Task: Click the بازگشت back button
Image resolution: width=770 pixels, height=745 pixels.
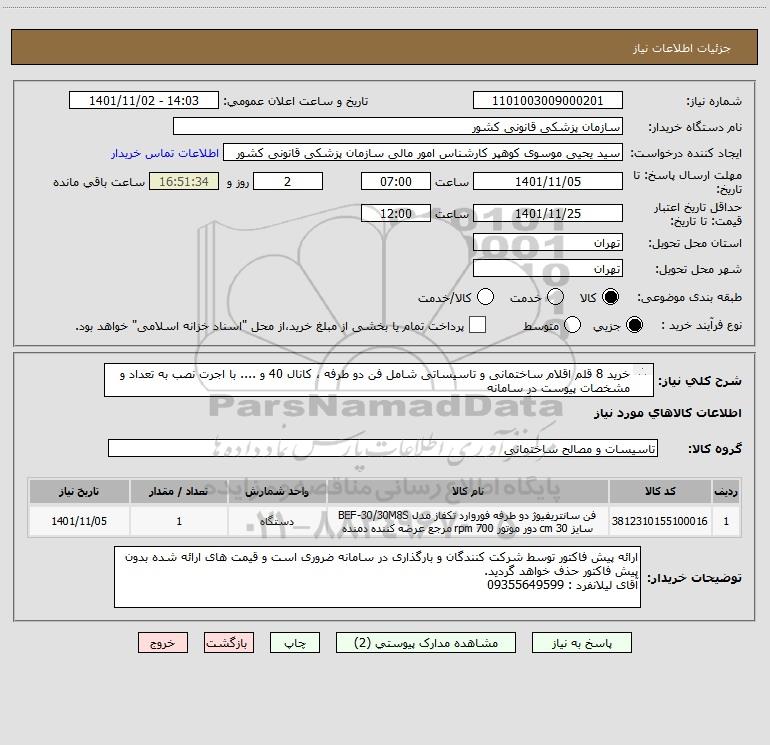Action: (x=229, y=643)
